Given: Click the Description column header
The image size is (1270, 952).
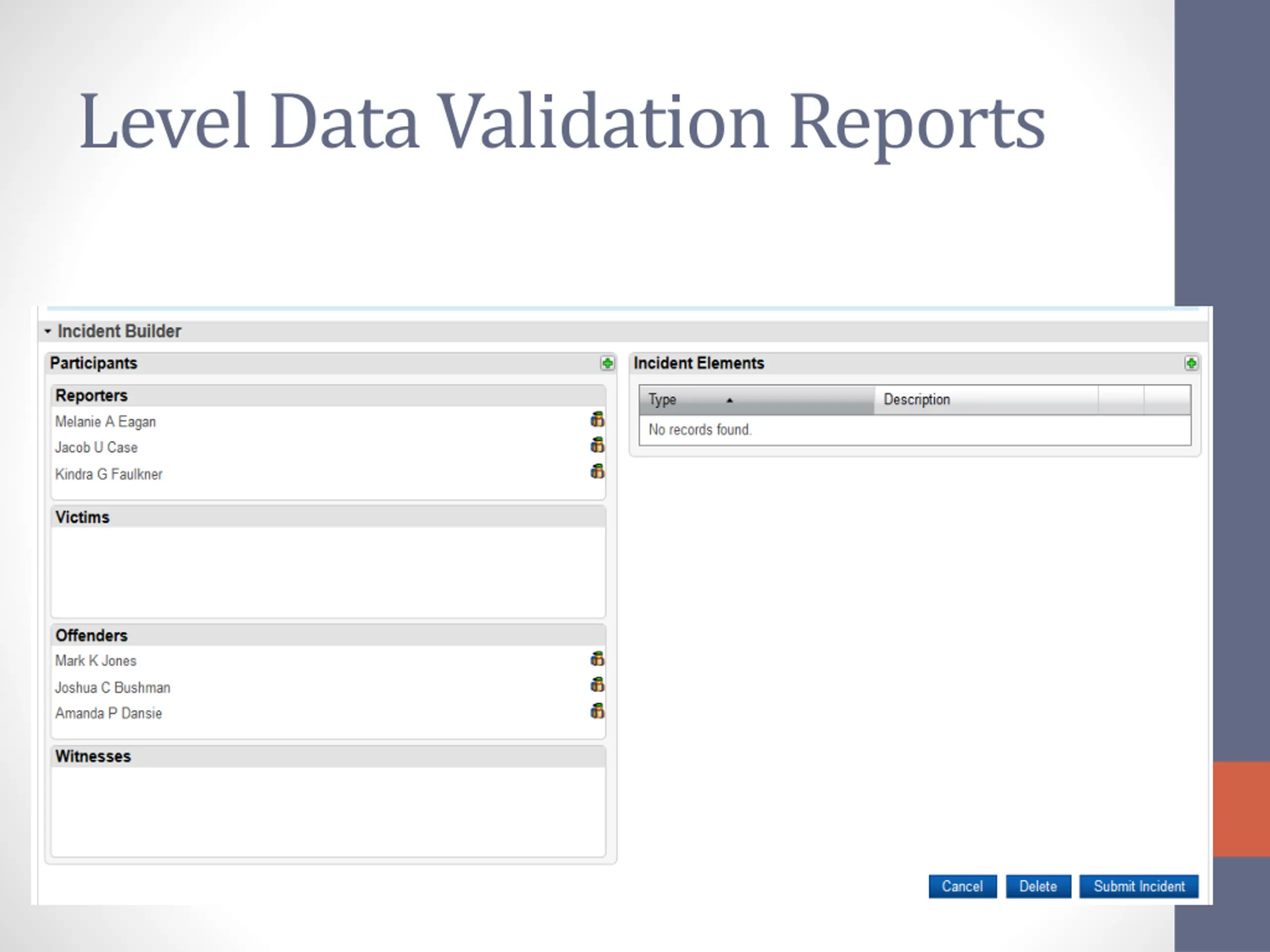Looking at the screenshot, I should 985,400.
